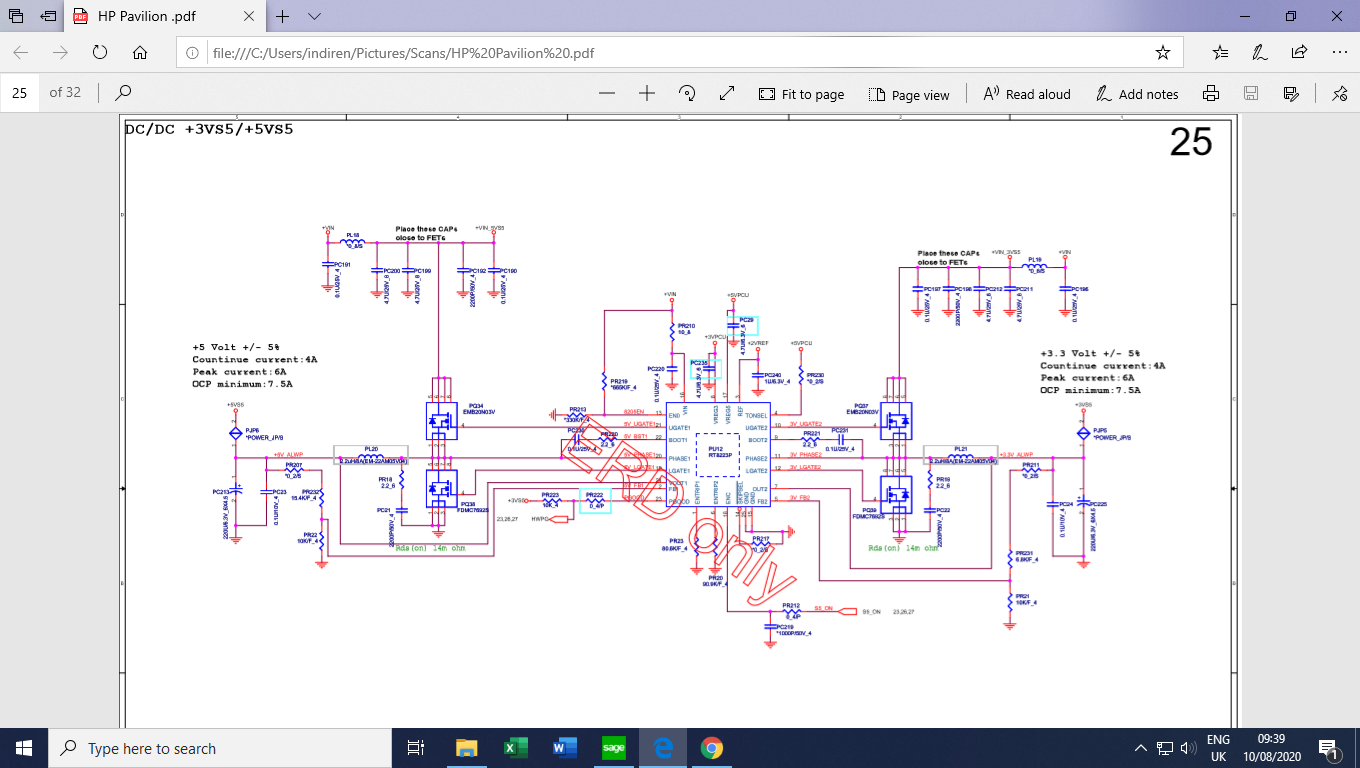Add this page to favorites star
This screenshot has height=768, width=1360.
coord(1162,52)
